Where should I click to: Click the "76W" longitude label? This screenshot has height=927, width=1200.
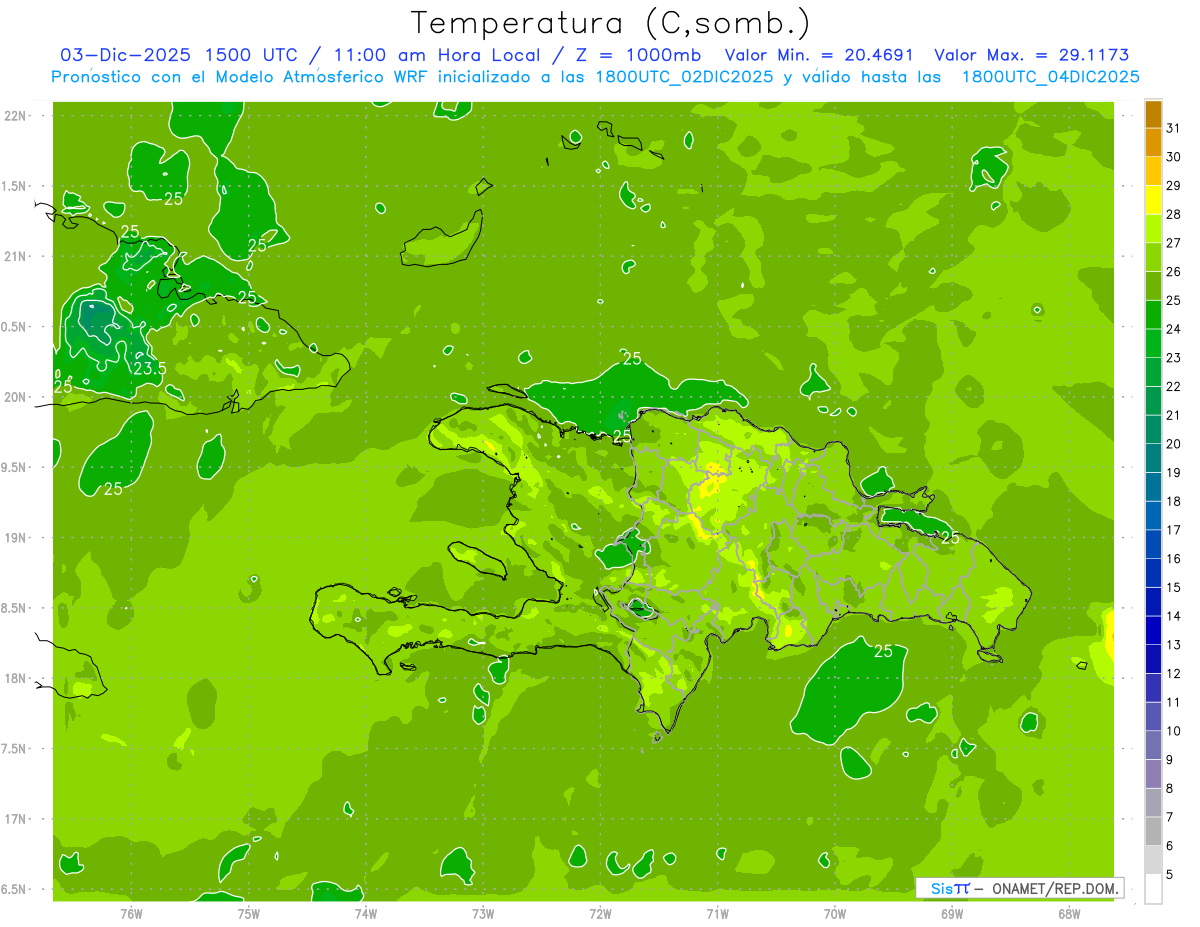131,913
